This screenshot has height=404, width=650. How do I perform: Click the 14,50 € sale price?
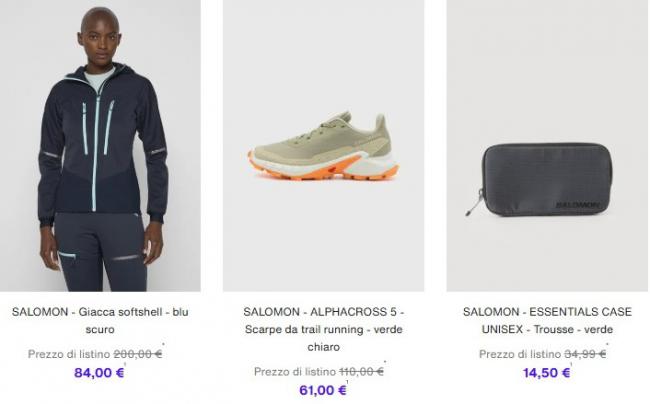pos(546,373)
